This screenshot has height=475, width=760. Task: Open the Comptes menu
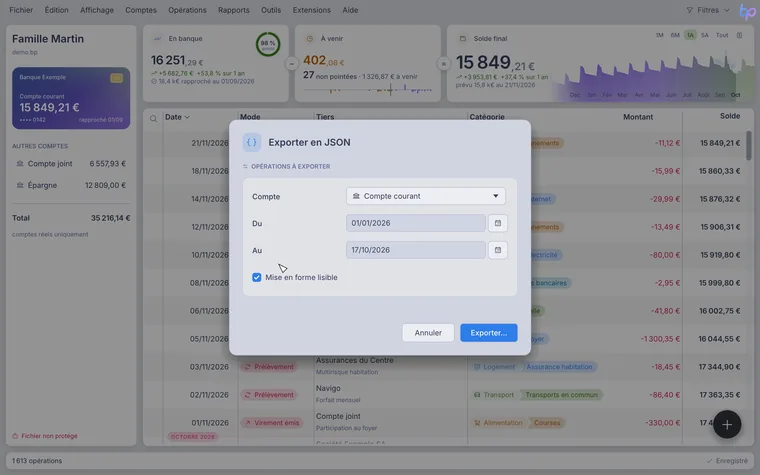[141, 10]
